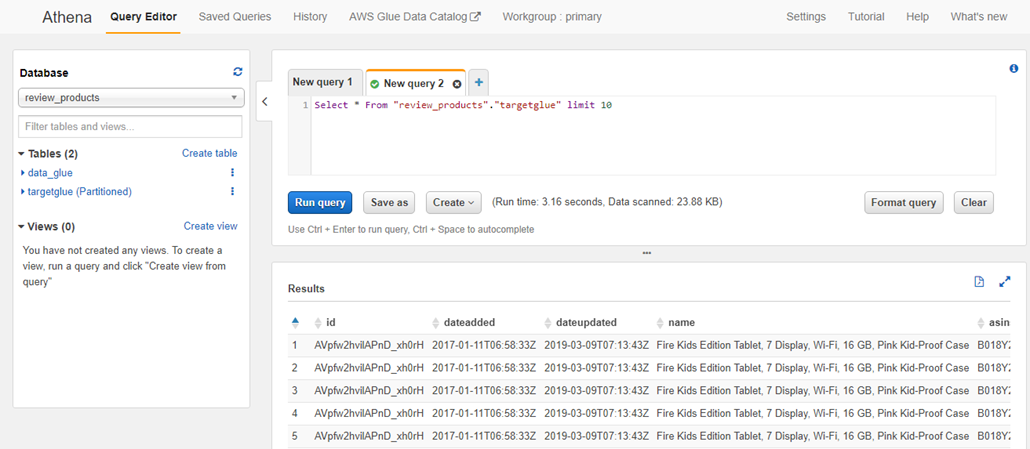This screenshot has height=449, width=1030.
Task: Open the Saved Queries tab
Action: pyautogui.click(x=235, y=16)
